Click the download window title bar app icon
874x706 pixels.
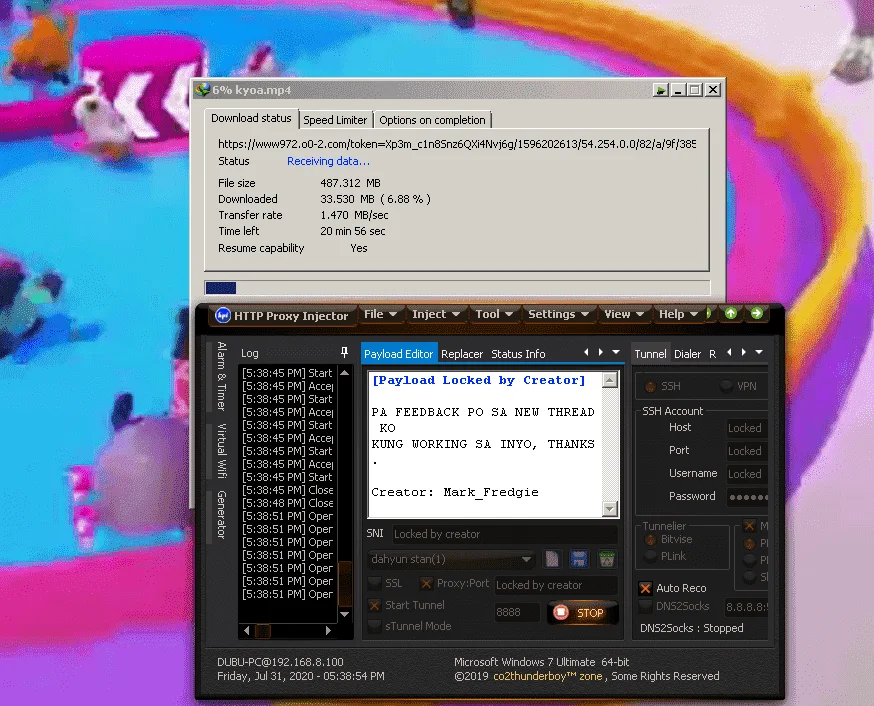point(203,90)
